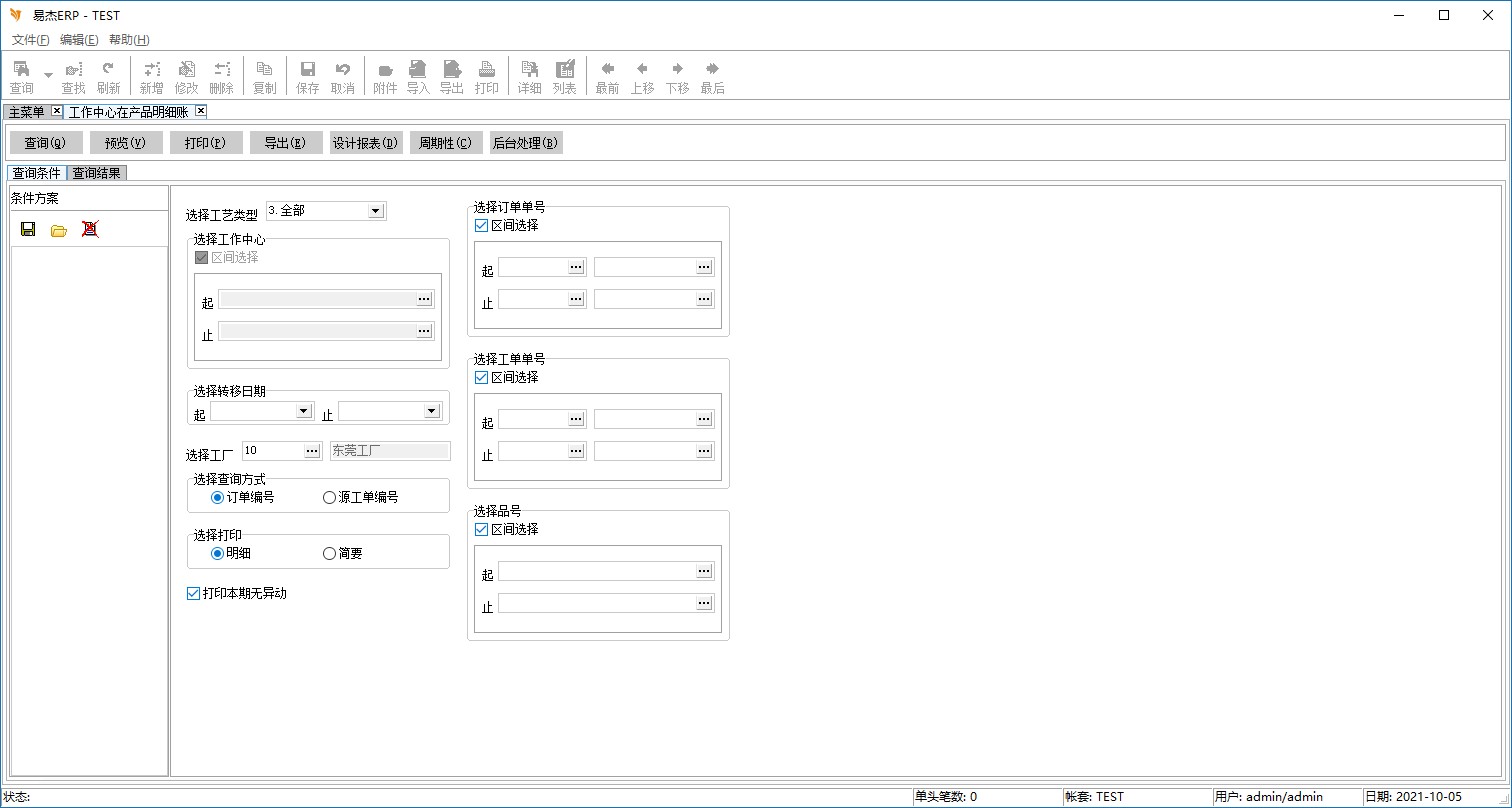Click the 打印 printer toolbar icon

486,70
